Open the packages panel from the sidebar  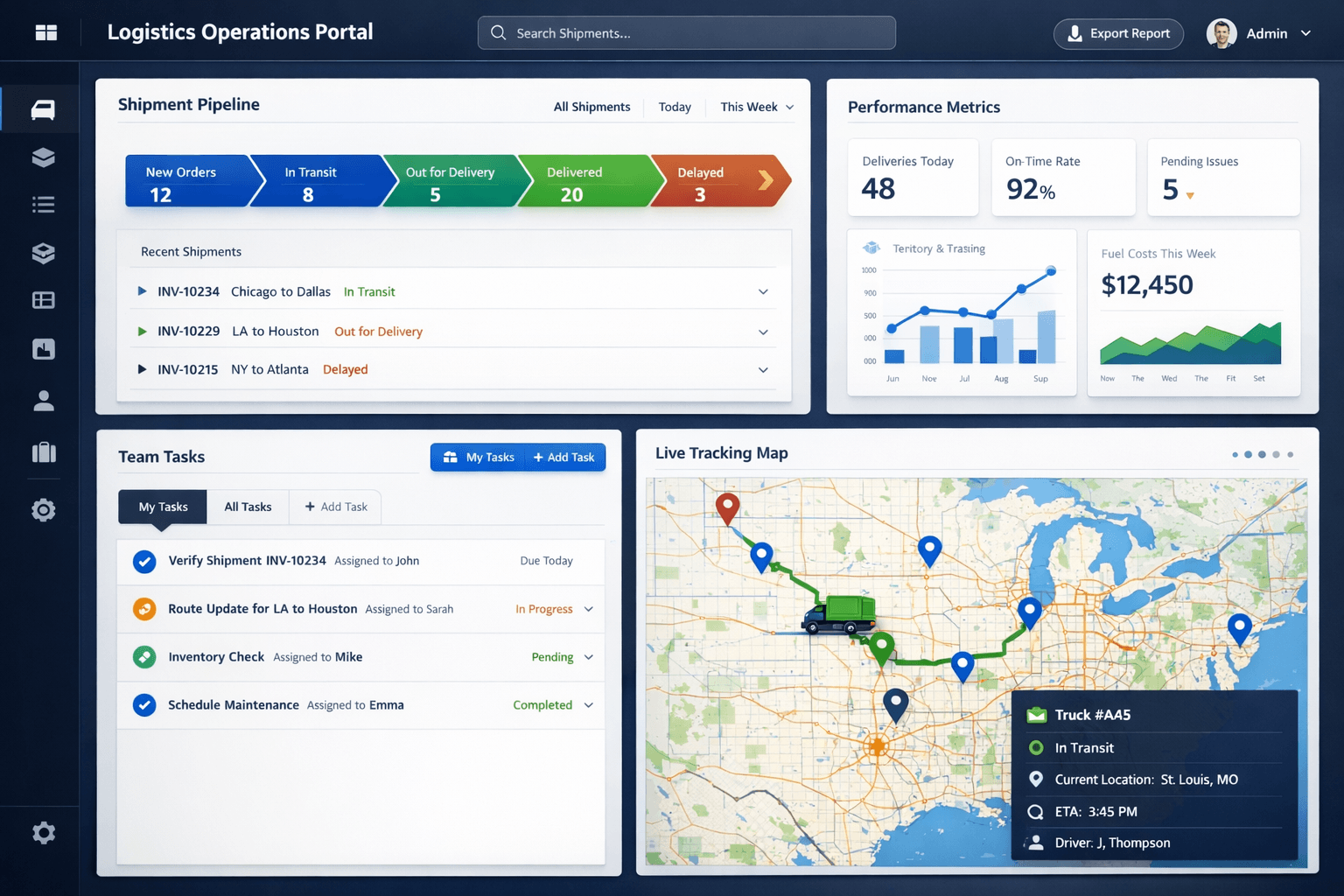43,157
